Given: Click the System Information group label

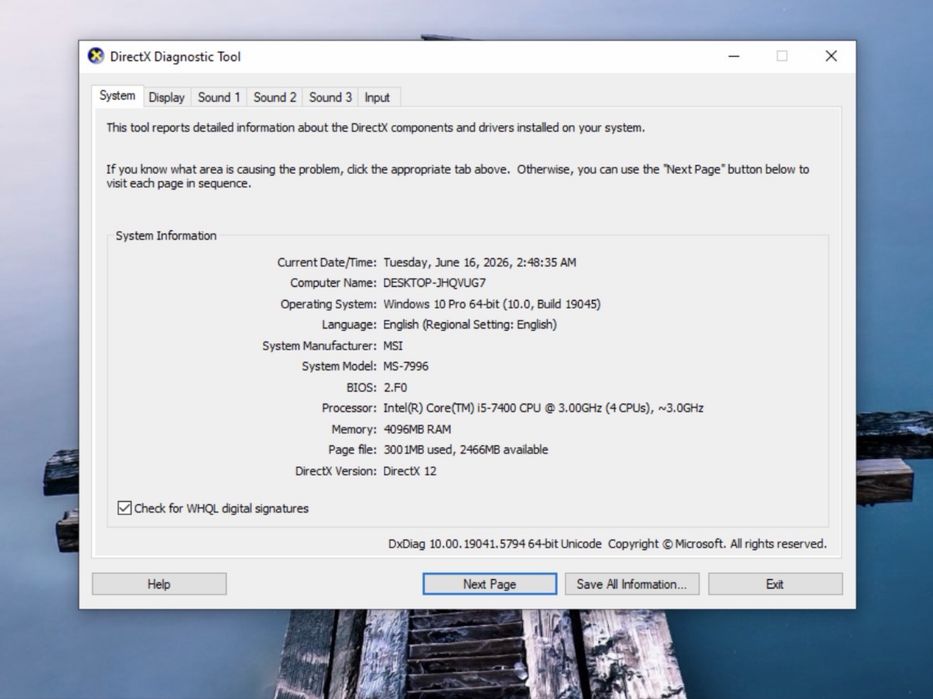Looking at the screenshot, I should (x=166, y=236).
